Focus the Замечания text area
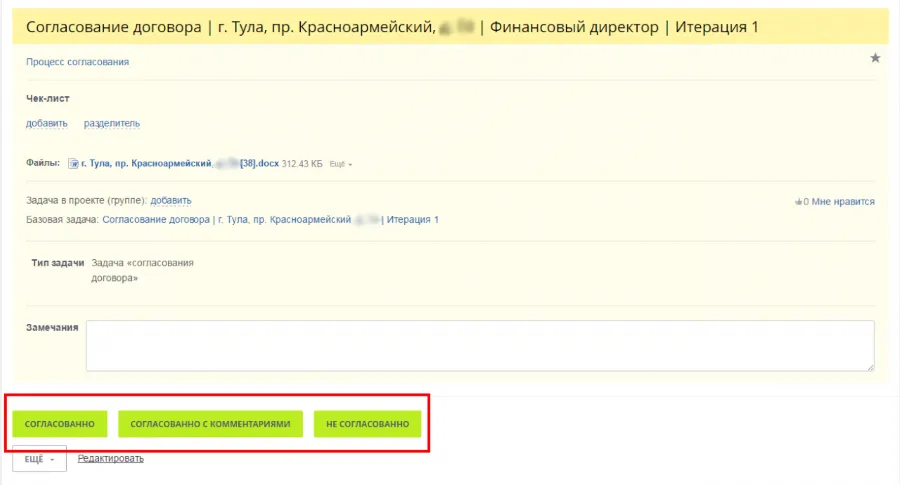This screenshot has width=900, height=485. click(480, 346)
